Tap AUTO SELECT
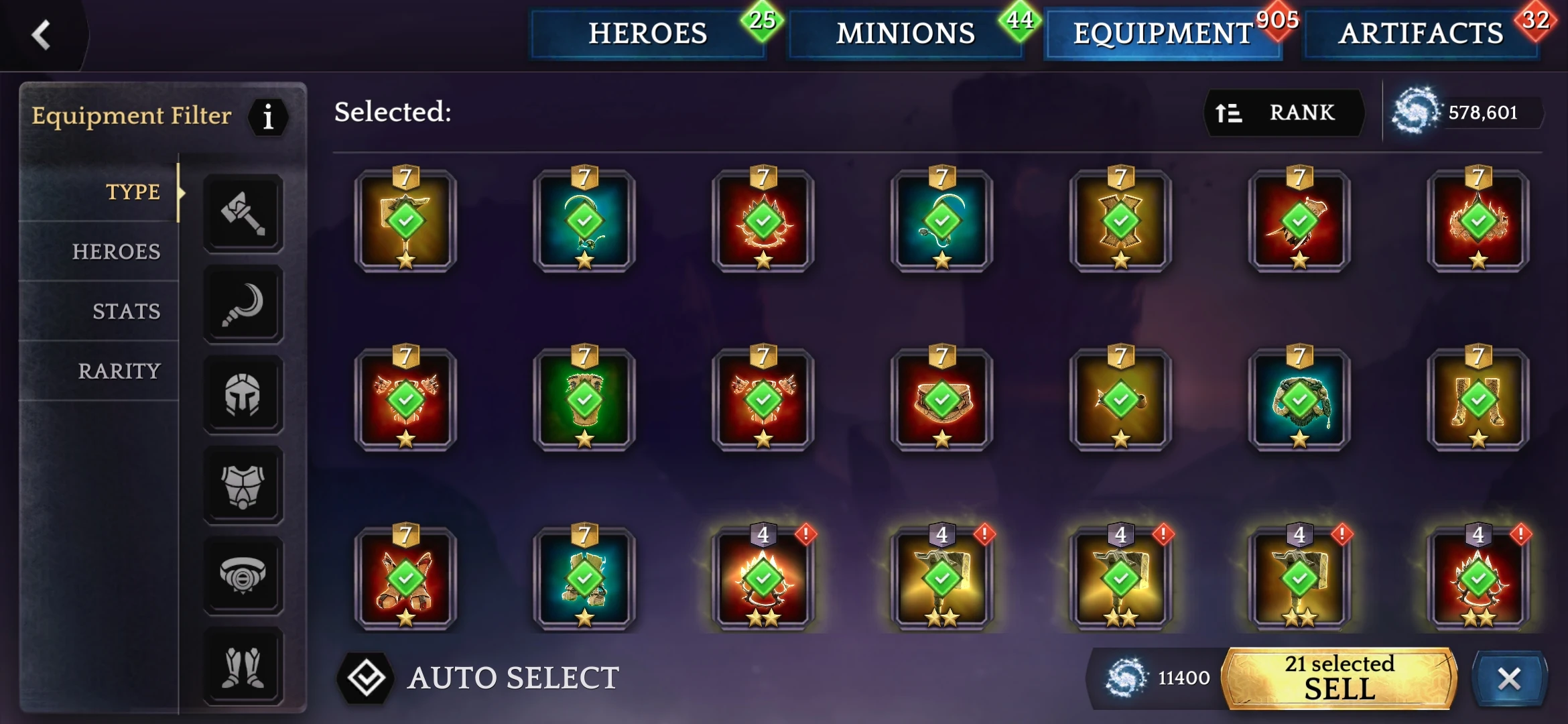 click(478, 678)
